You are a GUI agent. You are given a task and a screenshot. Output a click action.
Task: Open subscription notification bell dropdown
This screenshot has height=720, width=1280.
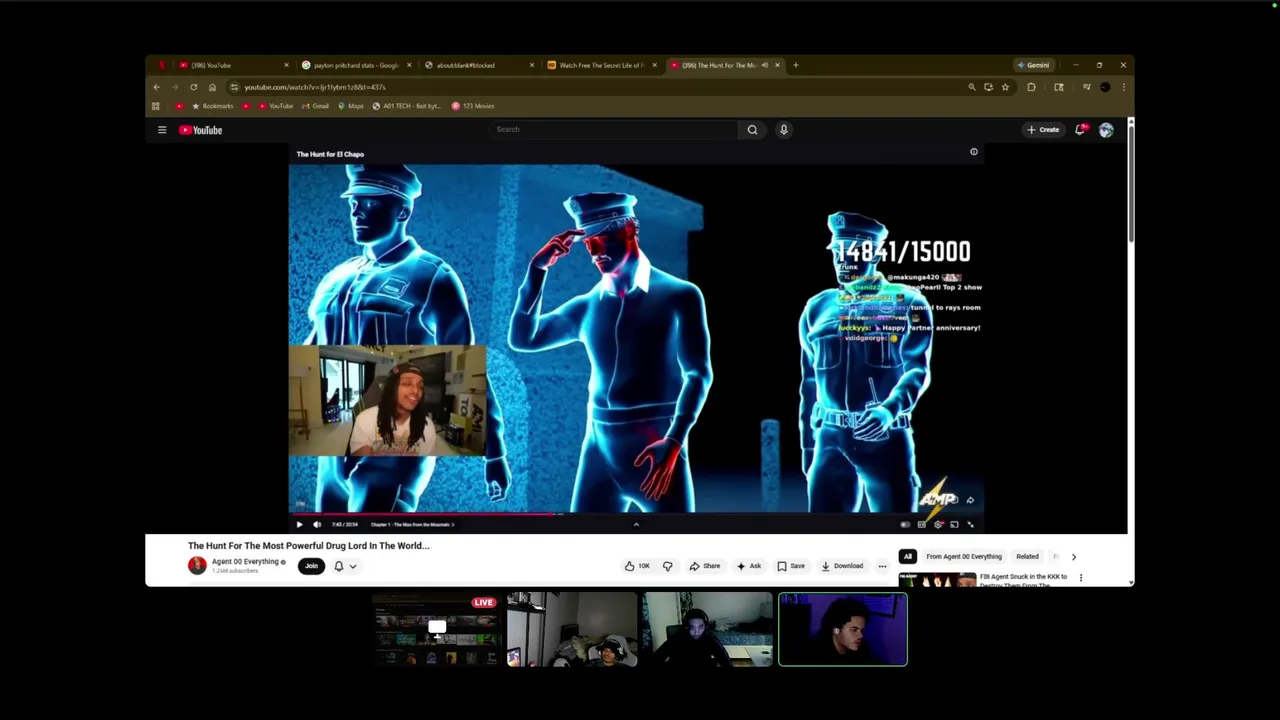(x=345, y=566)
